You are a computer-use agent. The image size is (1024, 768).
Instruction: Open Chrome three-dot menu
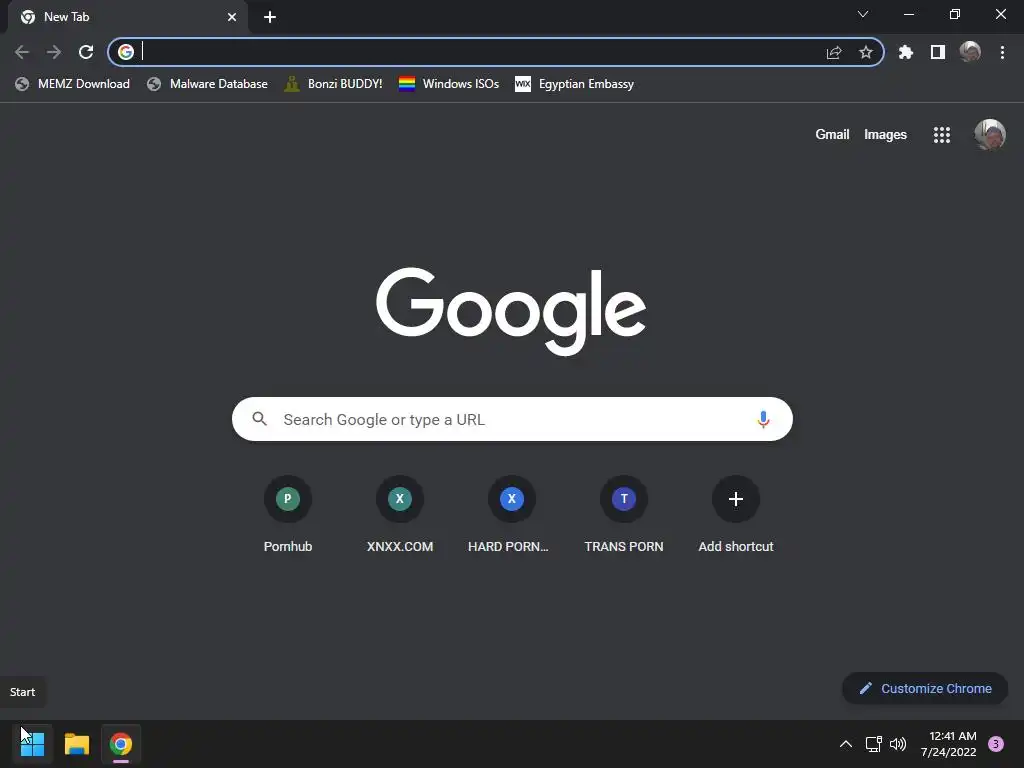(1002, 52)
